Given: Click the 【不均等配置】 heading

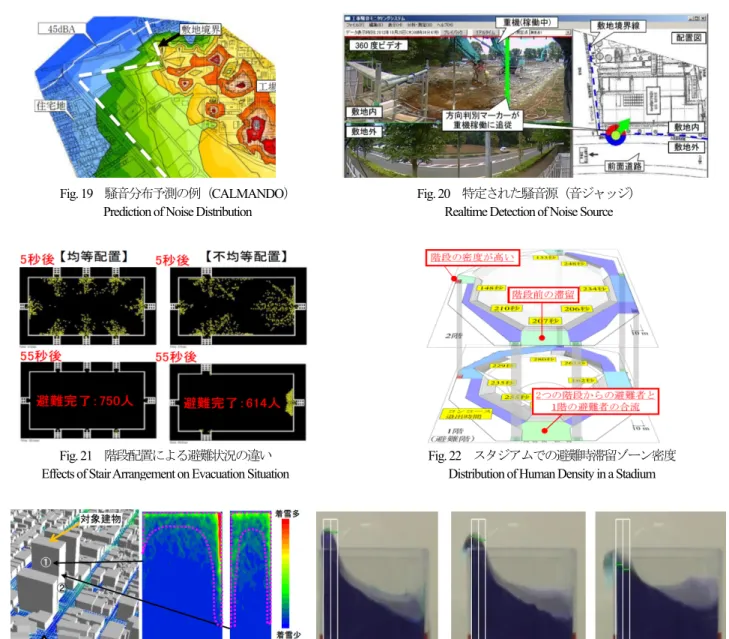Looking at the screenshot, I should [245, 257].
